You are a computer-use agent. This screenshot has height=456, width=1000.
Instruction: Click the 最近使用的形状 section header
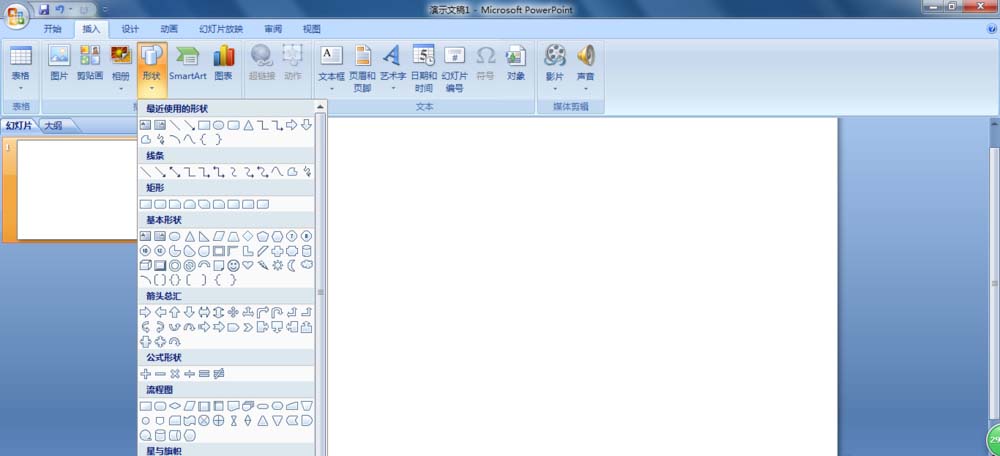point(177,109)
